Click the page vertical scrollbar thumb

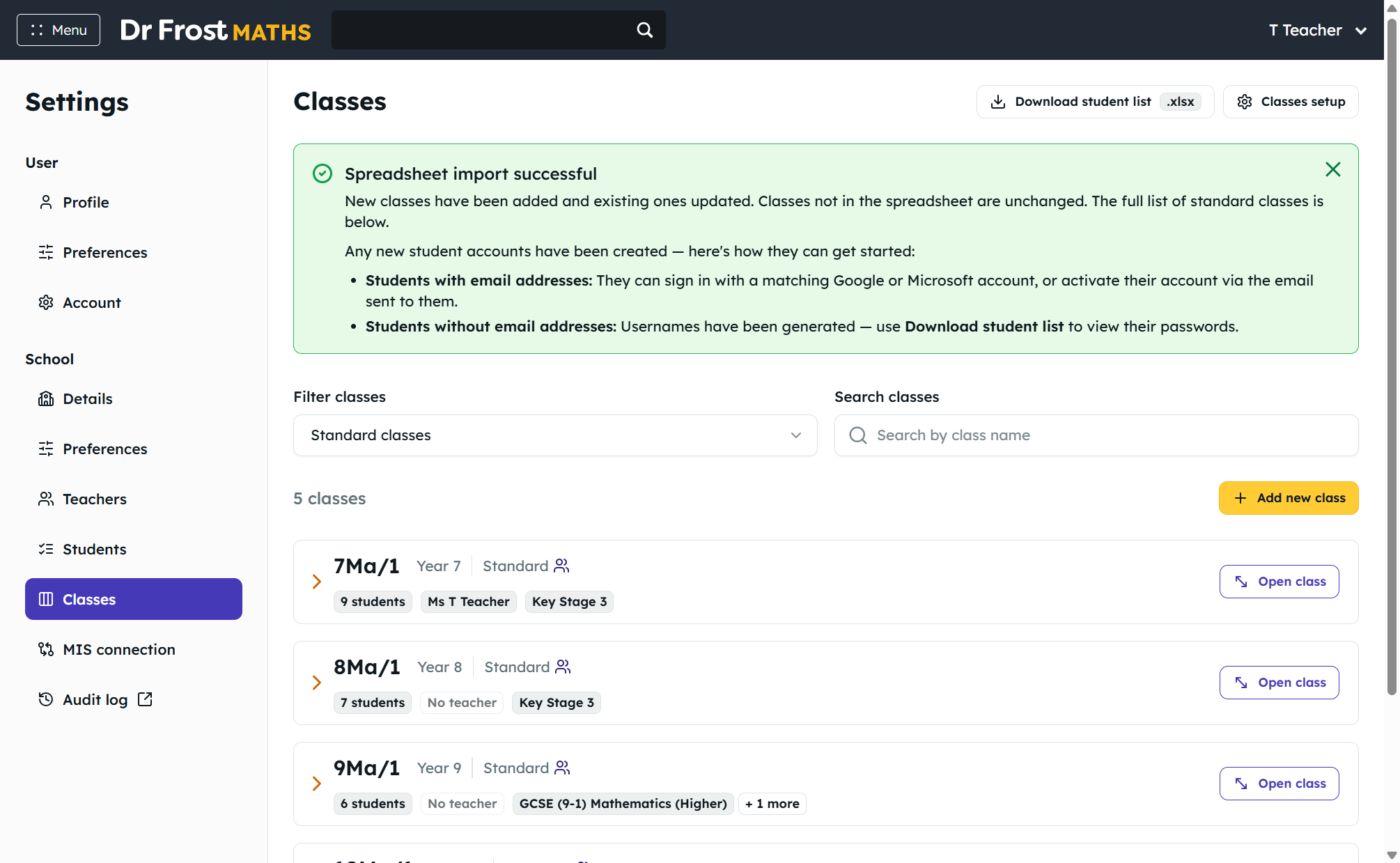[1392, 355]
